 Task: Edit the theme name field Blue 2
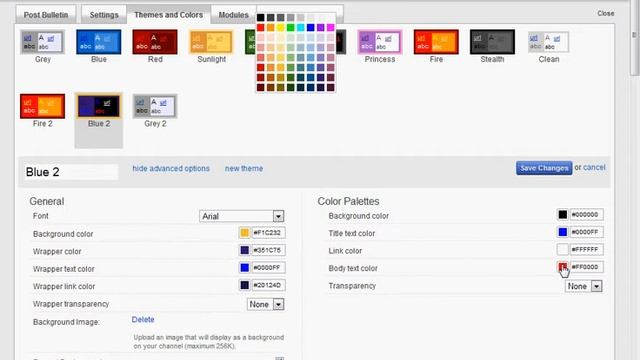tap(71, 172)
